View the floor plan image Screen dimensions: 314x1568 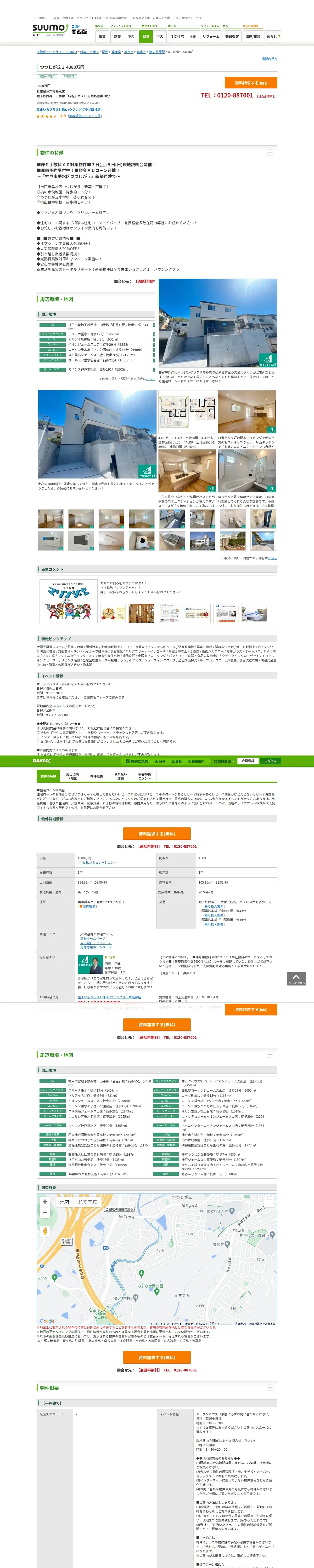click(x=187, y=412)
